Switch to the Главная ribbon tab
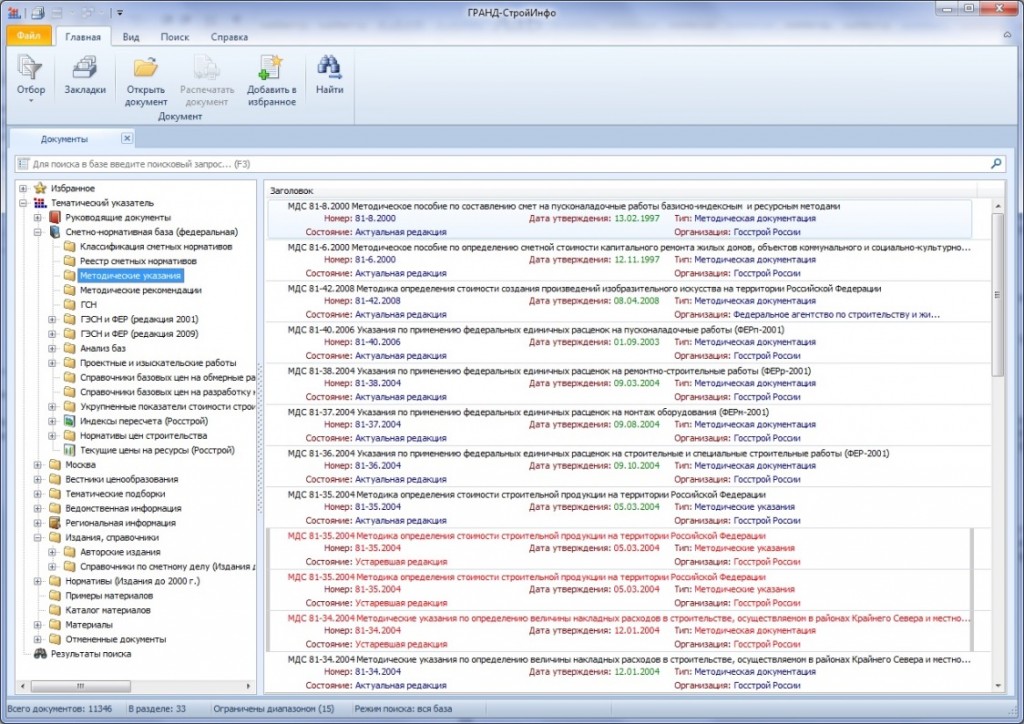This screenshot has height=724, width=1024. tap(83, 37)
